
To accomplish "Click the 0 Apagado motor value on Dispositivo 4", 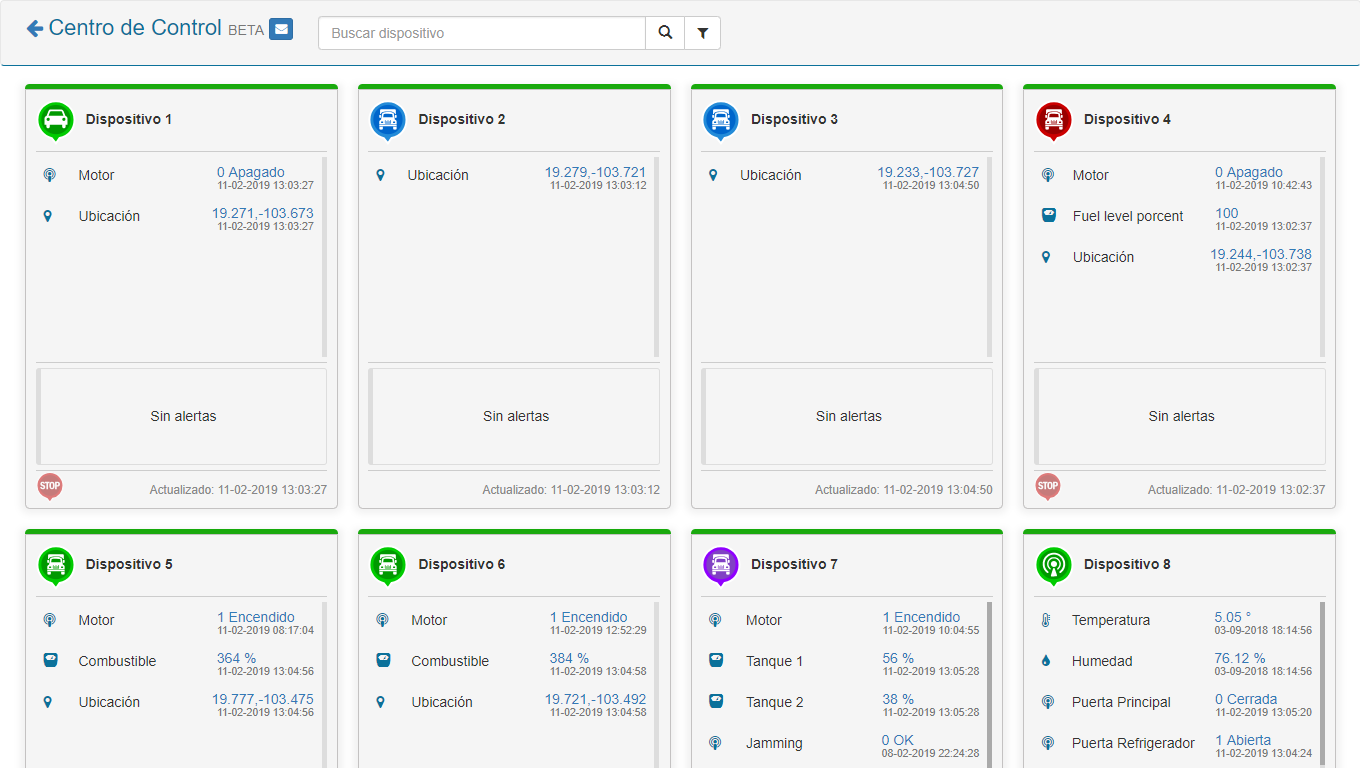I will pos(1248,172).
